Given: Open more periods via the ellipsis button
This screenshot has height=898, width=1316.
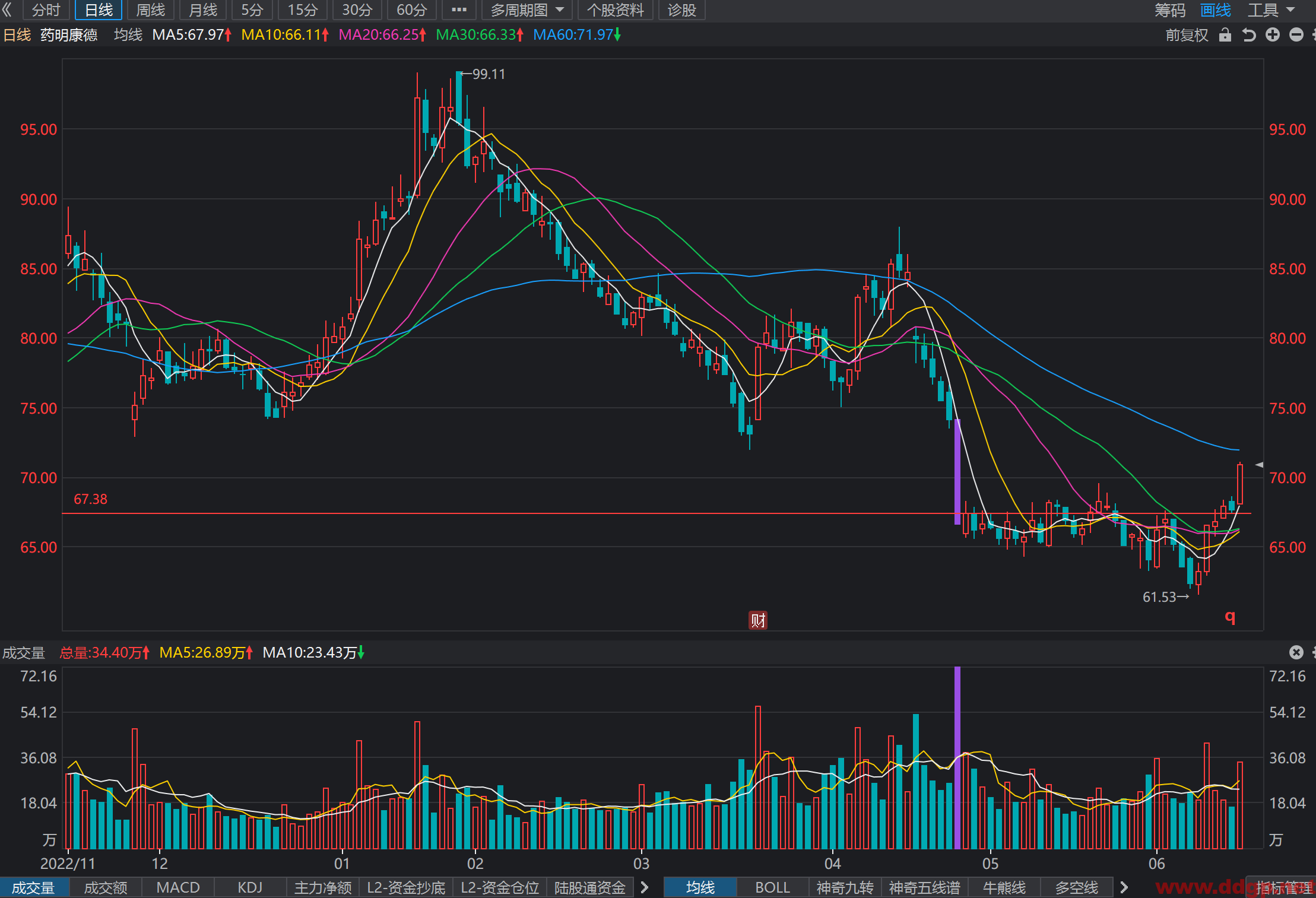Looking at the screenshot, I should click(x=459, y=10).
